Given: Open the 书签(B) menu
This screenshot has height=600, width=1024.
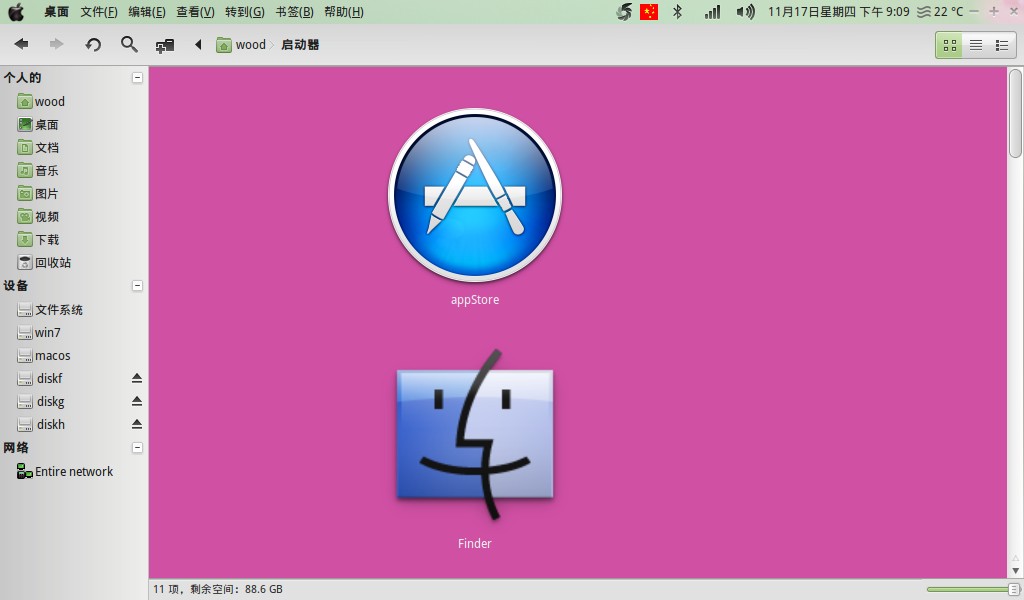Looking at the screenshot, I should [295, 12].
